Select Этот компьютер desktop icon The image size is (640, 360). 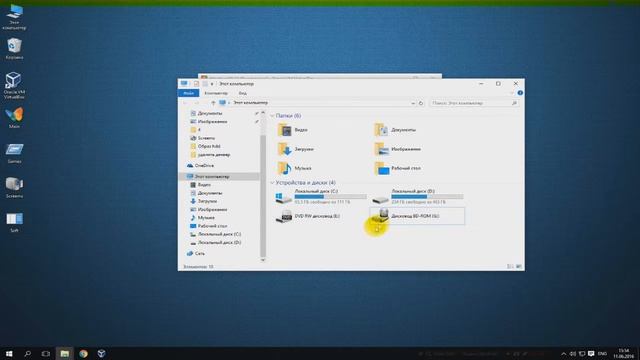tap(14, 17)
